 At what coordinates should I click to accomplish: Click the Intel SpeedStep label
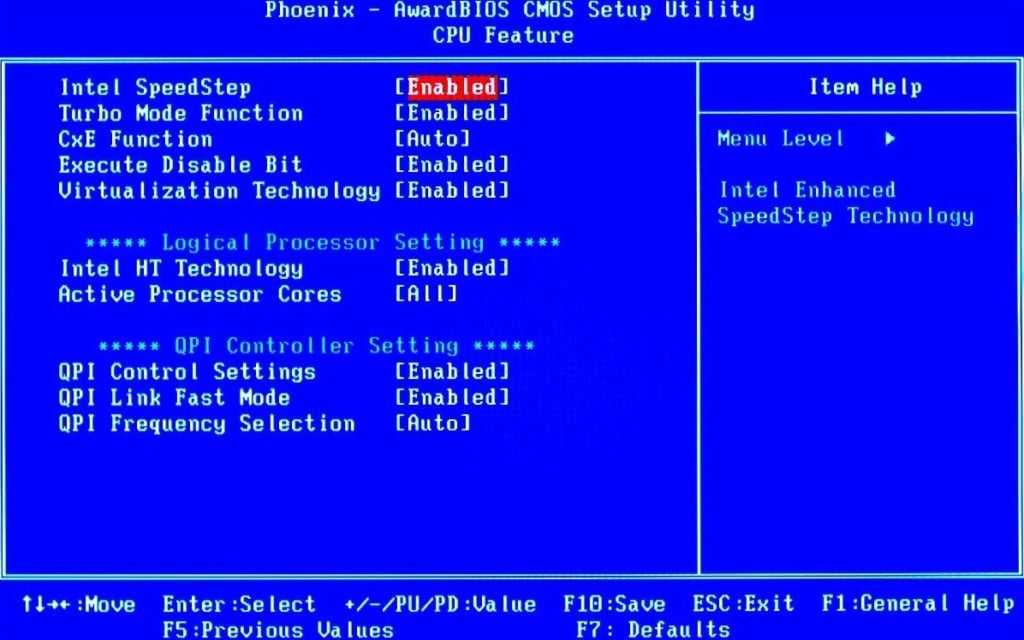(155, 87)
